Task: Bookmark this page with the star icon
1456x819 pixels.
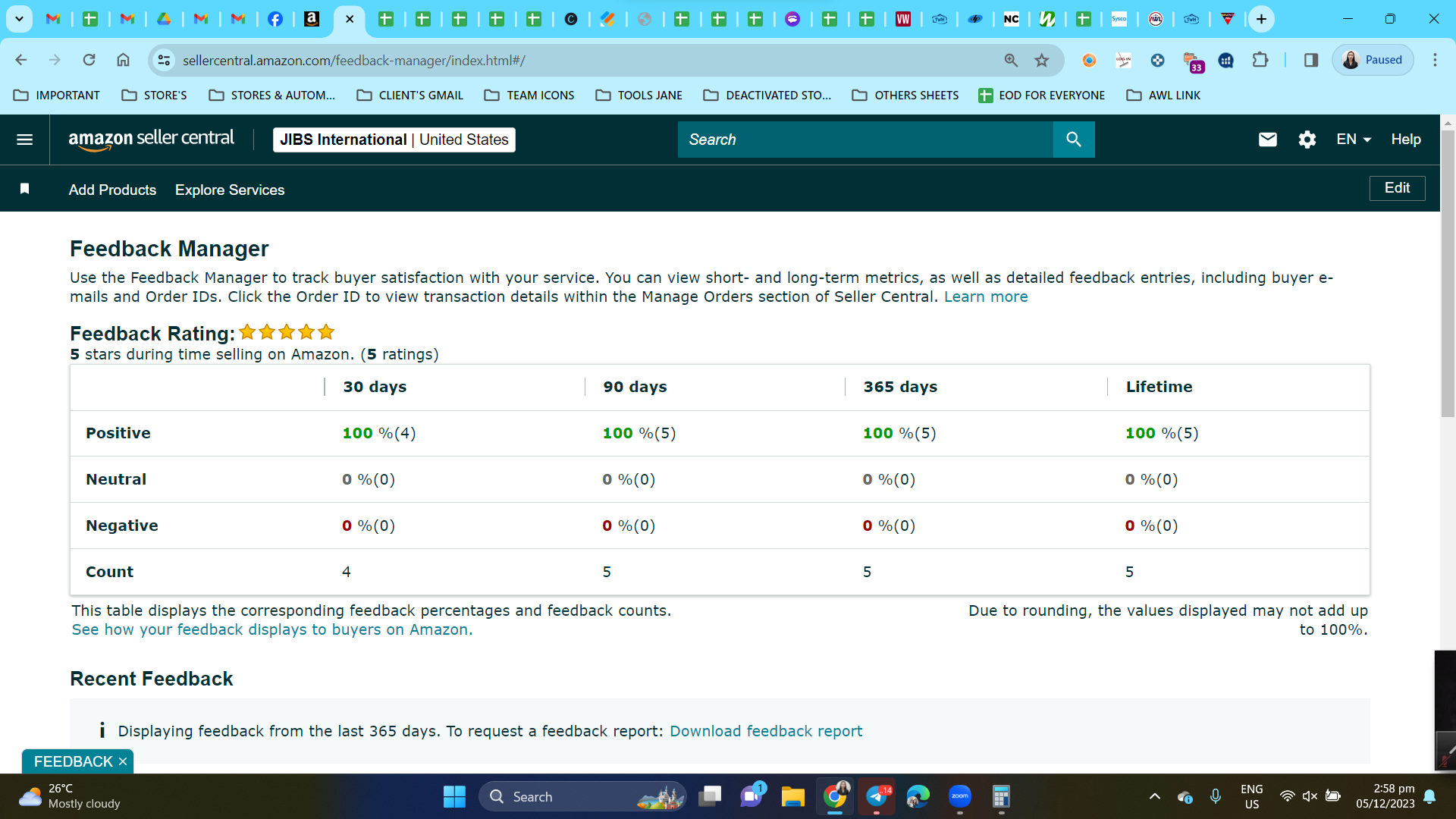Action: coord(1042,60)
